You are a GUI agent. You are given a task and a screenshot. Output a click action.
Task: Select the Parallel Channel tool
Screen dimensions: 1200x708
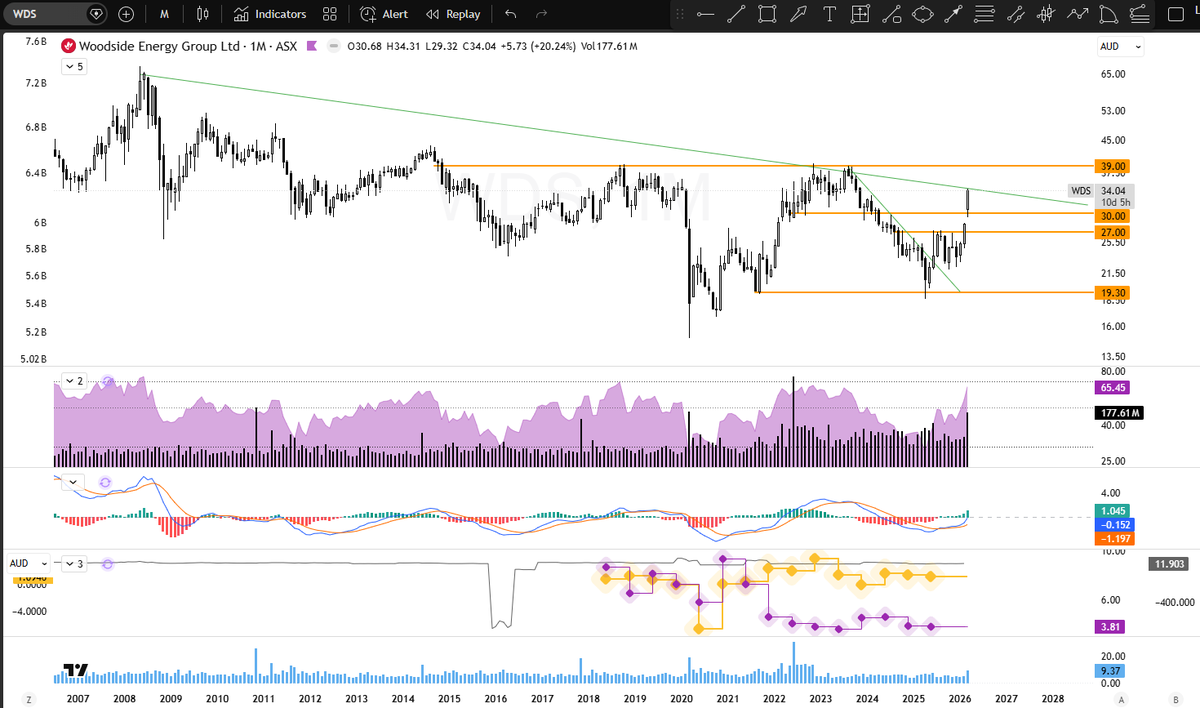coord(1016,14)
